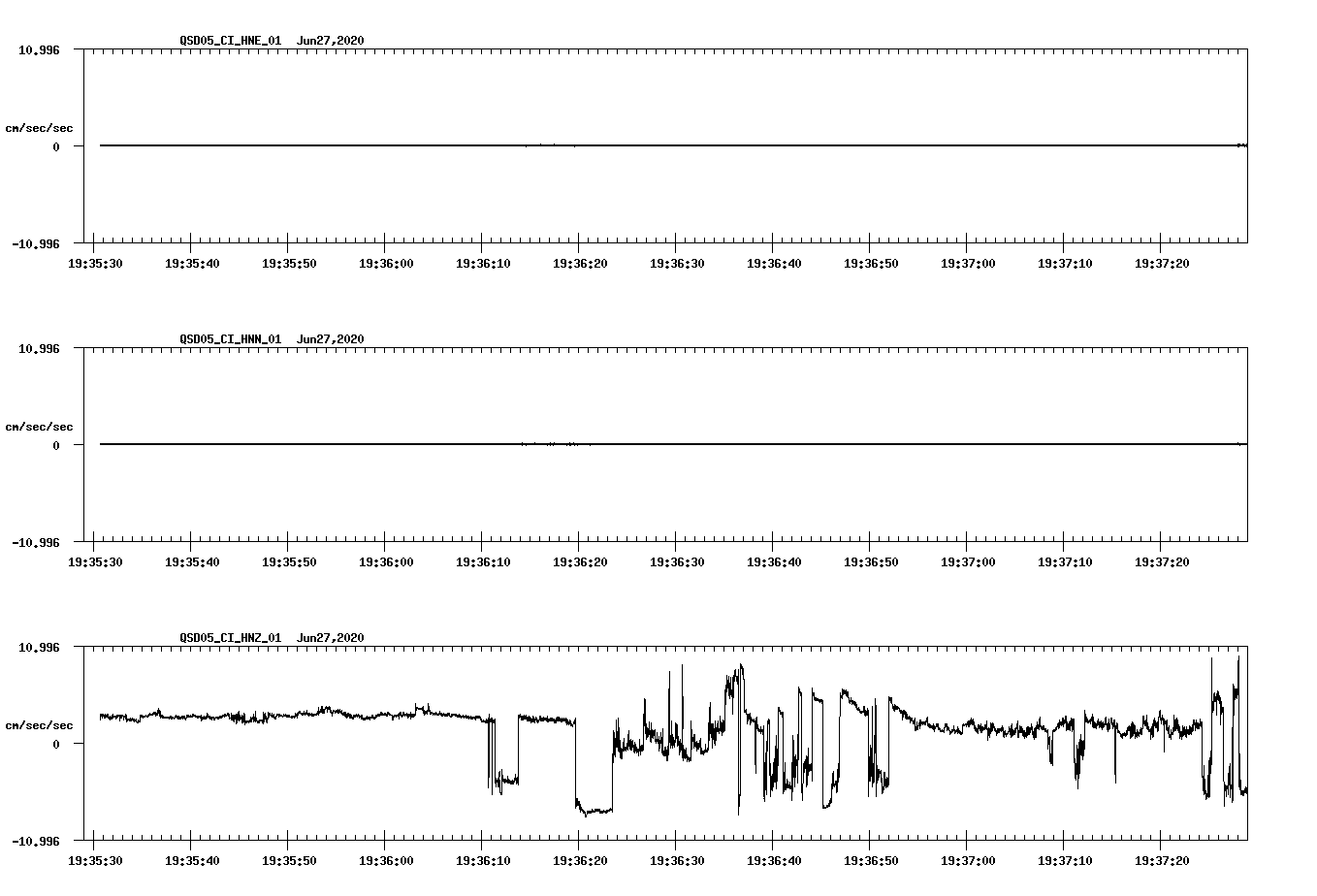Click 19:36:00 time label under HNE plot
The width and height of the screenshot is (1317, 896).
386,263
